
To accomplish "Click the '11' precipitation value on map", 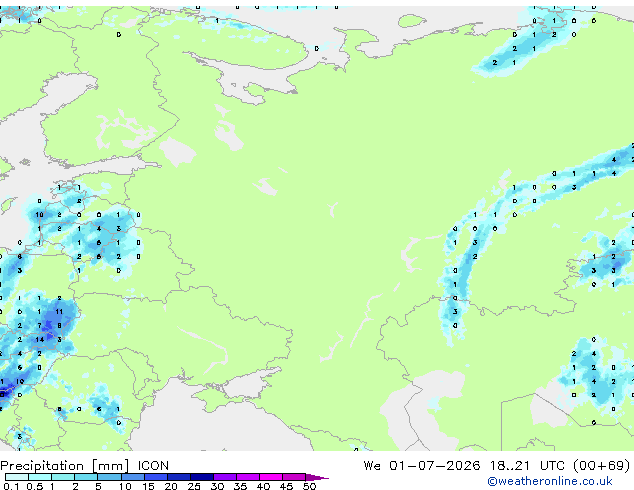I will (x=59, y=312).
